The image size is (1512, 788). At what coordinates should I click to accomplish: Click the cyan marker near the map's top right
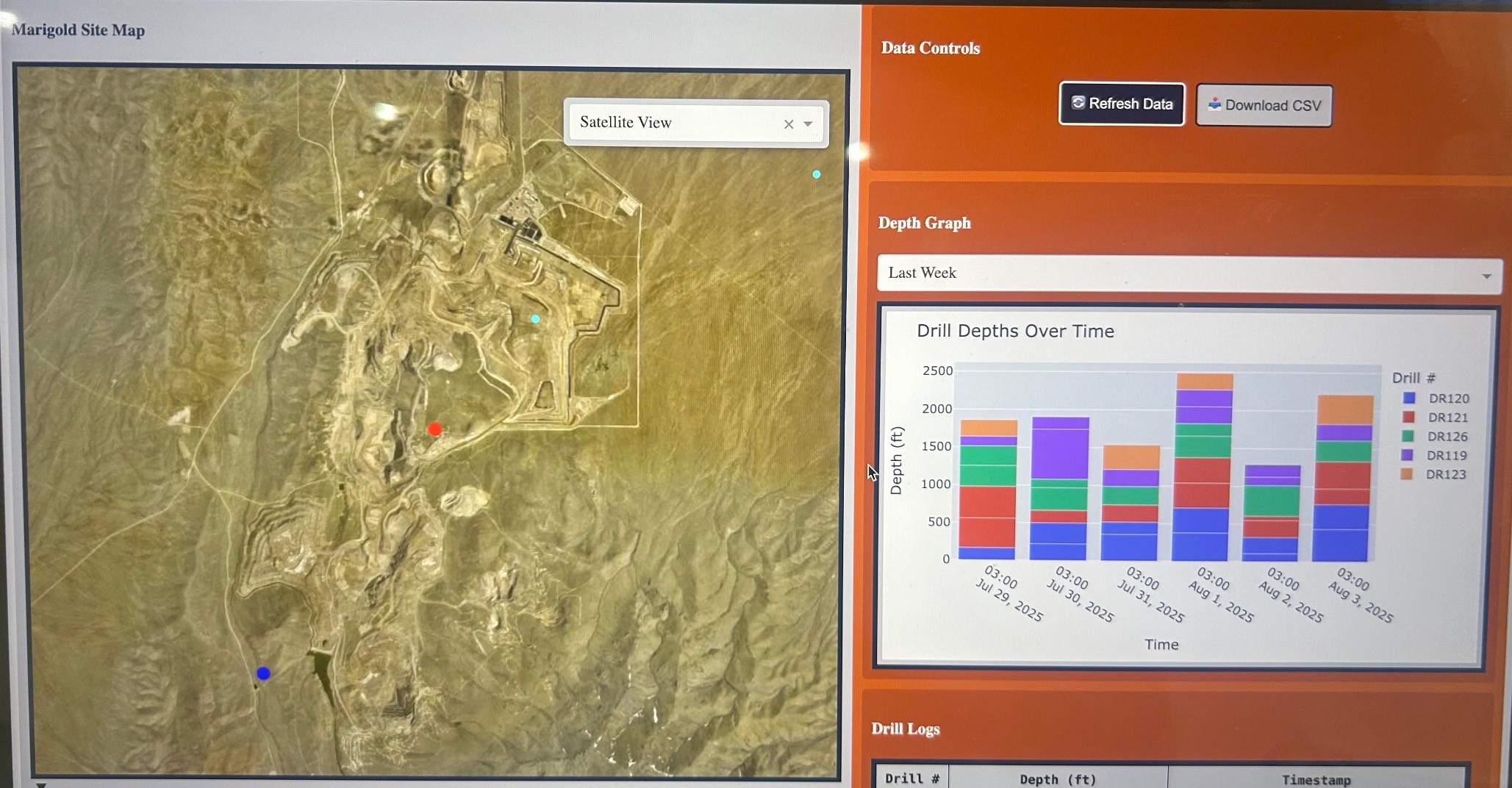click(x=815, y=174)
